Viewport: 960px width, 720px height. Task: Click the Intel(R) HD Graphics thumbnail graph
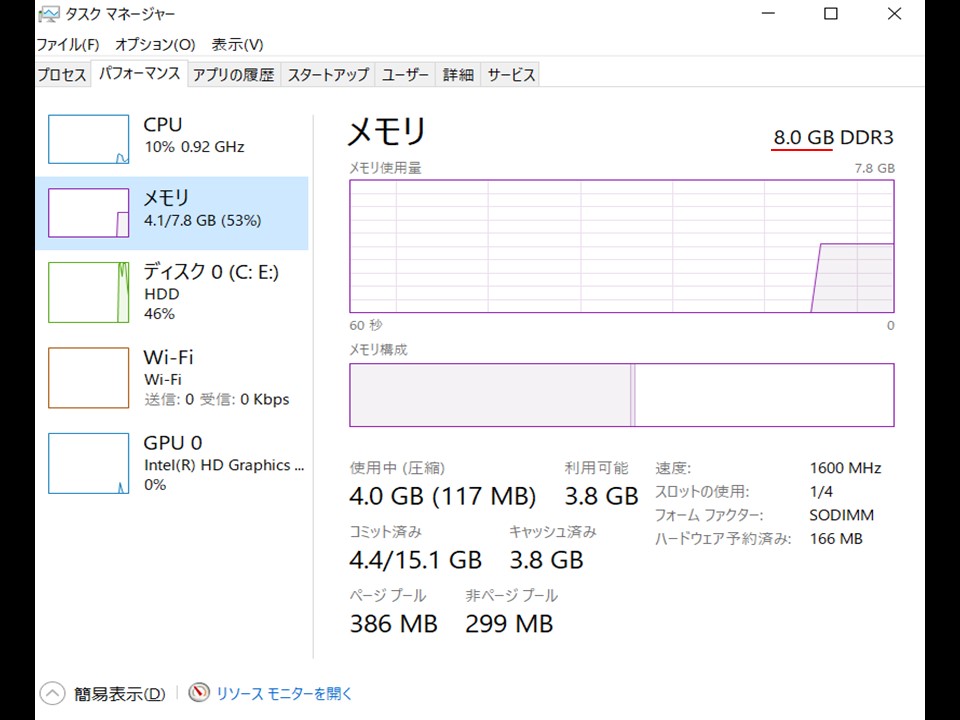pyautogui.click(x=88, y=462)
